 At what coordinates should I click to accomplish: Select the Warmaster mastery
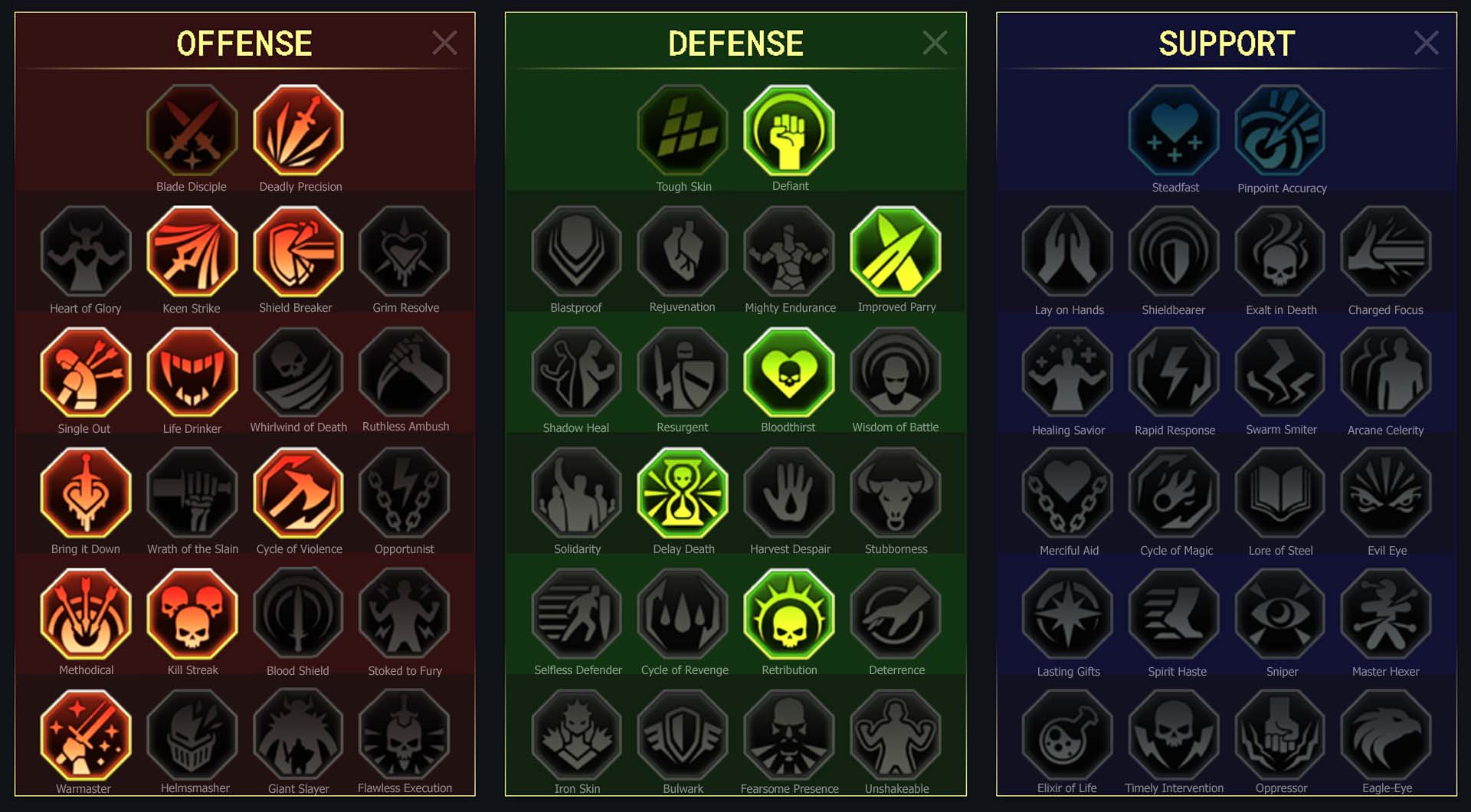[86, 735]
